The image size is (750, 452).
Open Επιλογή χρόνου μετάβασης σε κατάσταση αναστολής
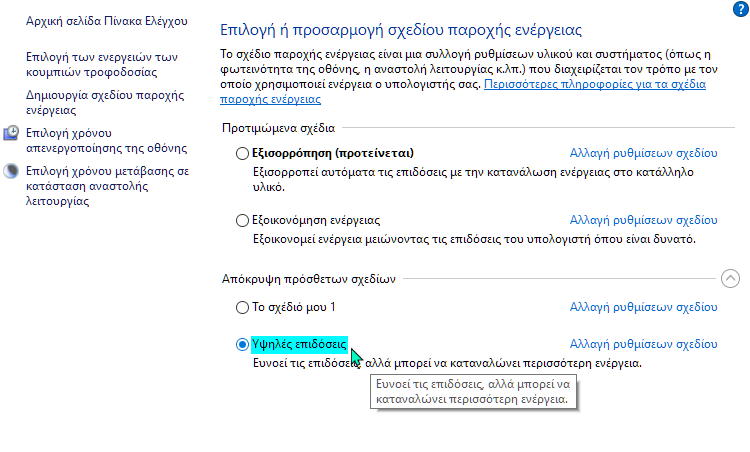(108, 186)
